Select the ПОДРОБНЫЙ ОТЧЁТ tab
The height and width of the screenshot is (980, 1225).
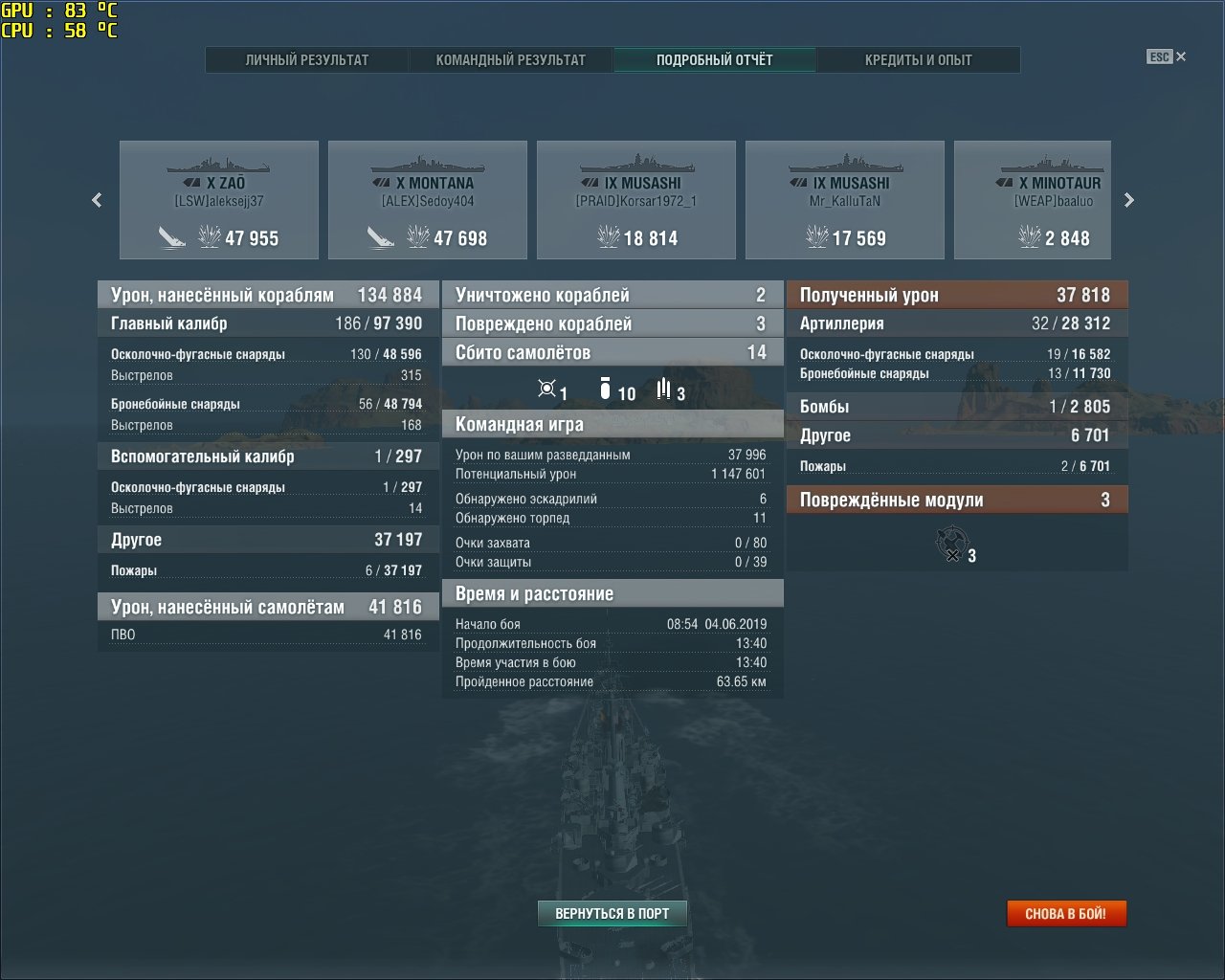(x=715, y=59)
